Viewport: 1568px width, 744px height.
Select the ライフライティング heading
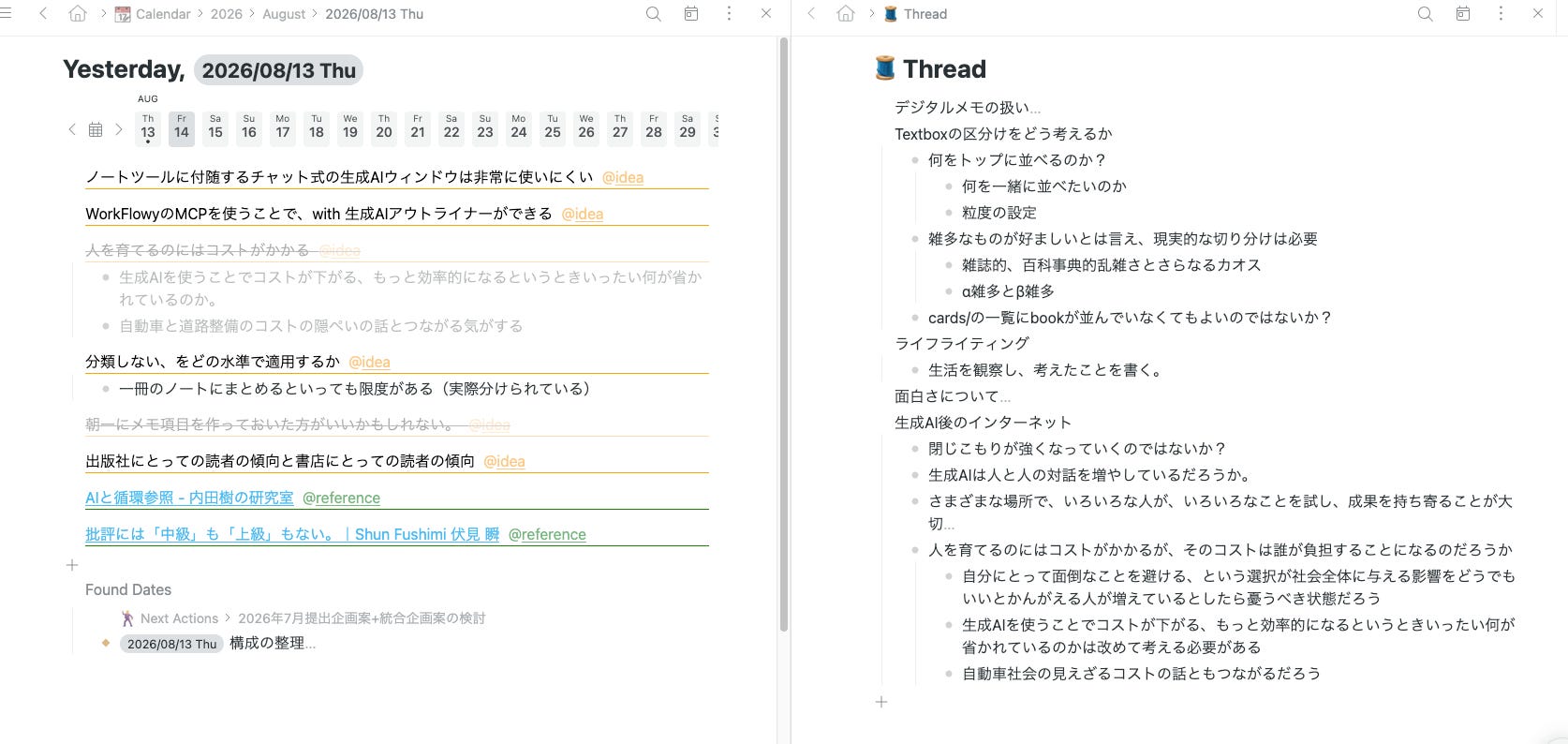962,344
